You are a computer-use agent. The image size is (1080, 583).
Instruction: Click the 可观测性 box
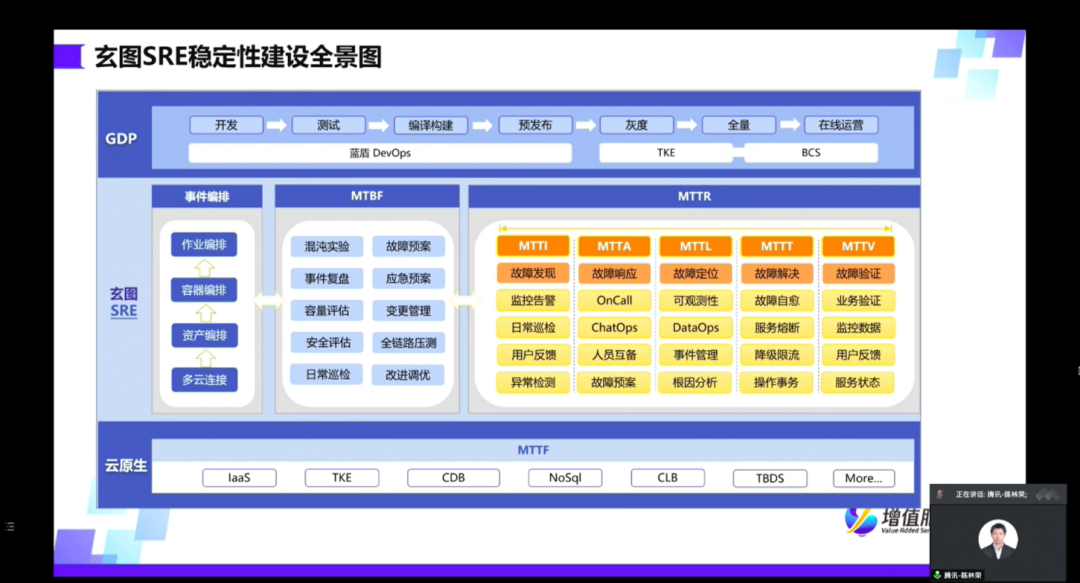tap(696, 300)
